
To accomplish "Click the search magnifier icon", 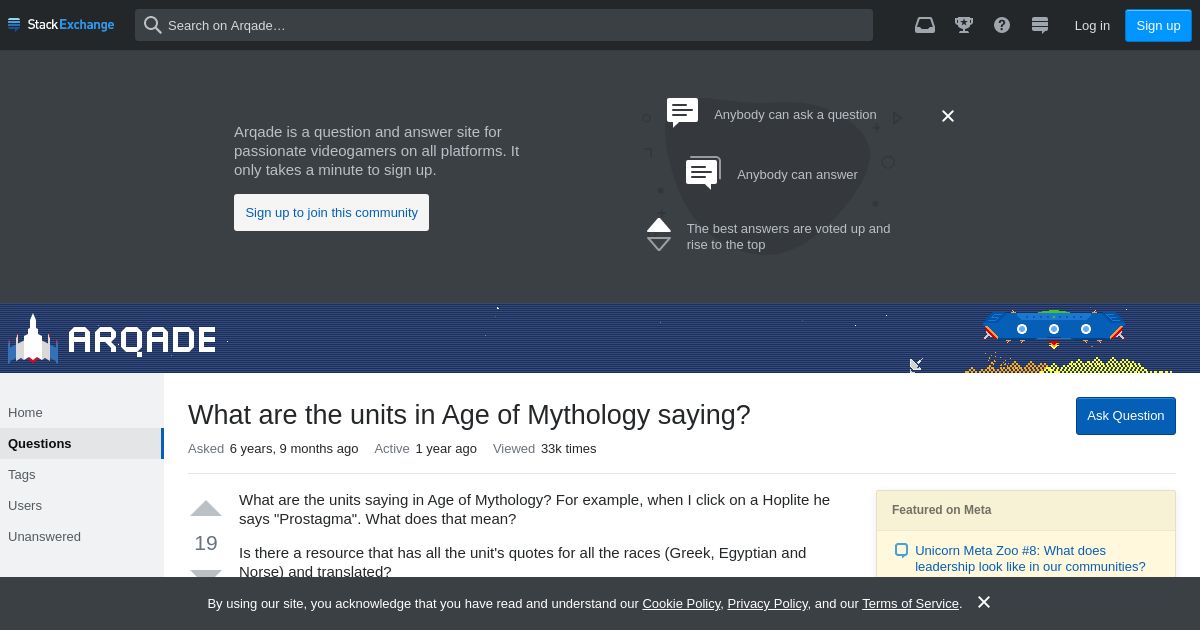I will pyautogui.click(x=153, y=25).
